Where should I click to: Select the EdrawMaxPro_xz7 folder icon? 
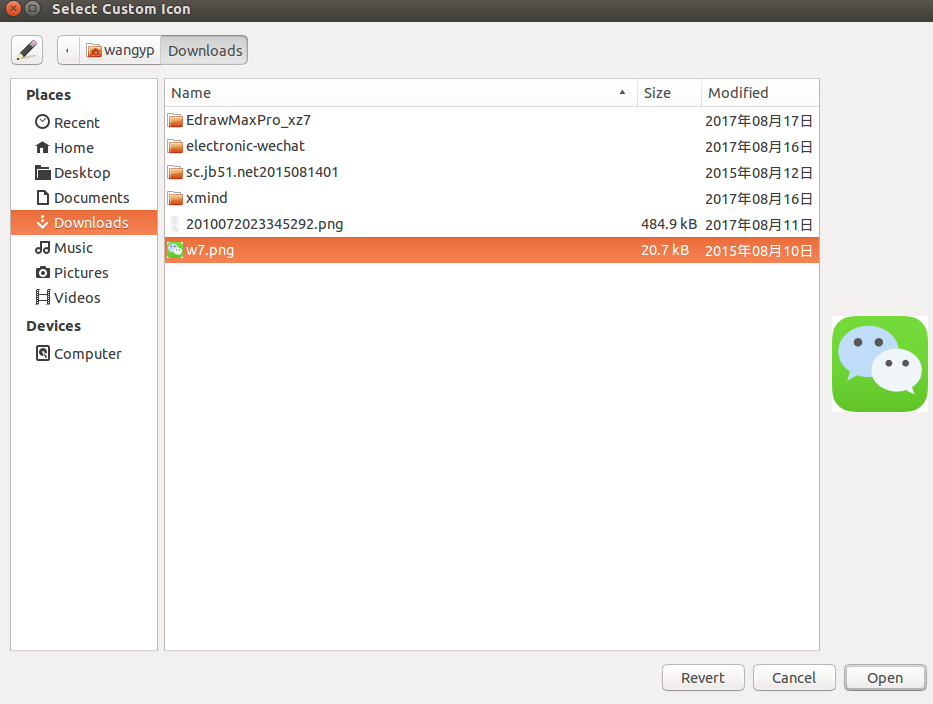(175, 120)
